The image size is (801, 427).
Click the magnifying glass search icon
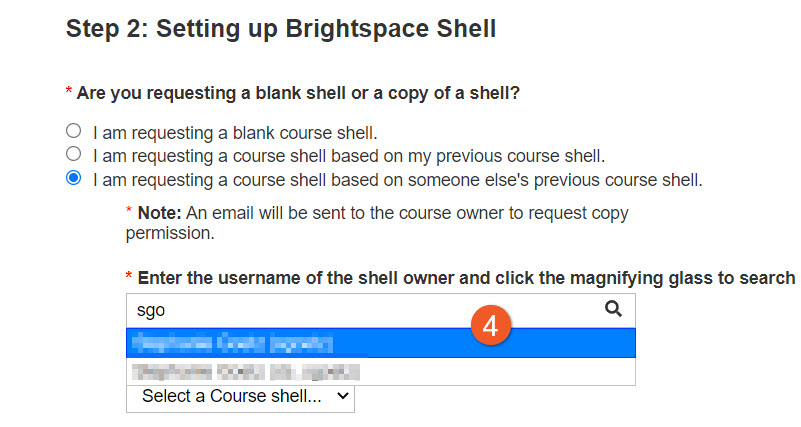pos(613,309)
